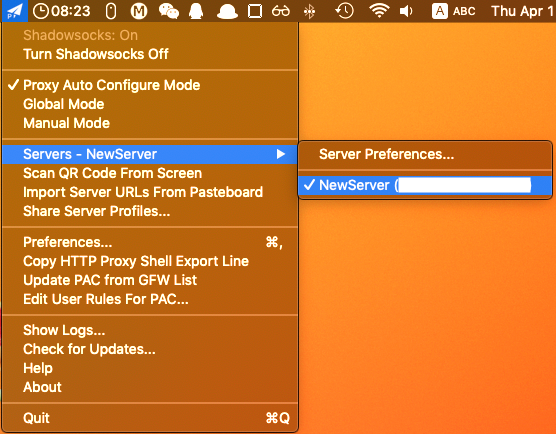Screen dimensions: 556x434
Task: Quit Shadowsocks from the menu
Action: pos(150,418)
